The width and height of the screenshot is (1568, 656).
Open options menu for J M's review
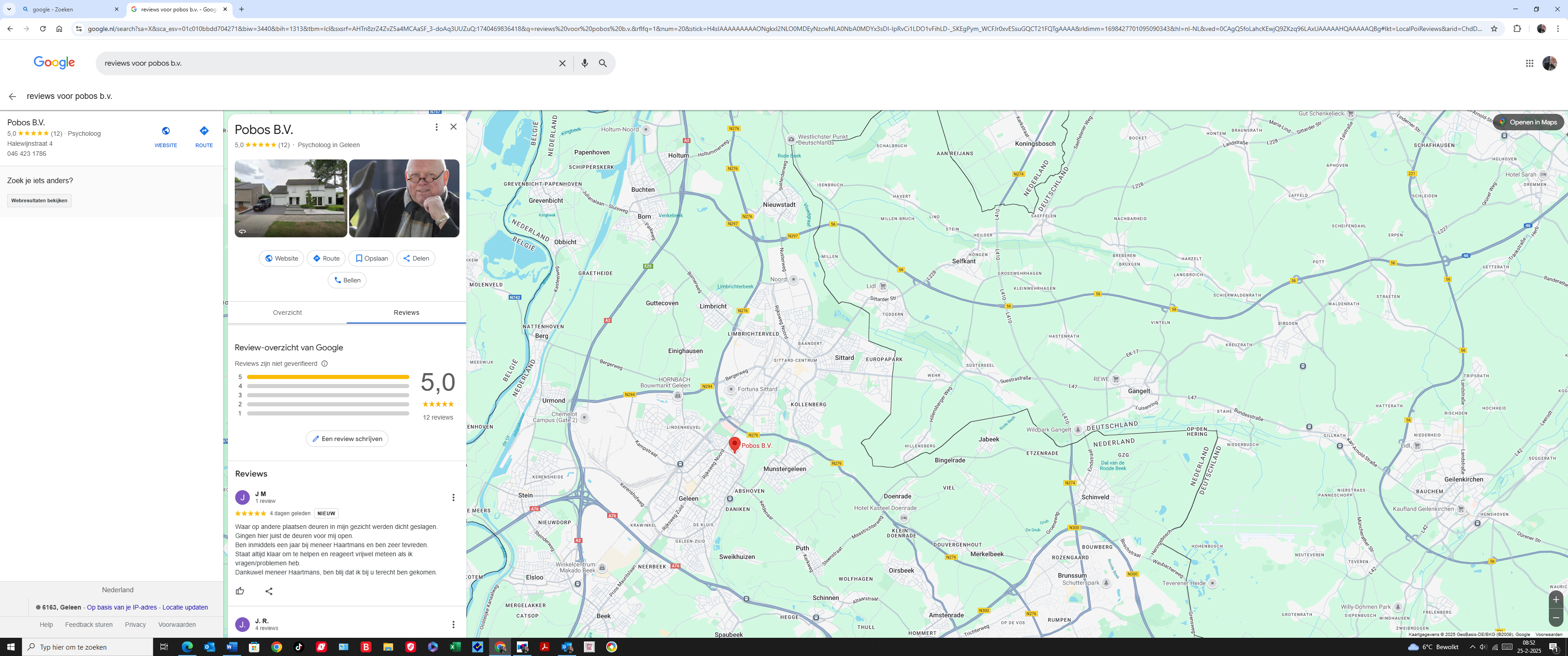453,498
